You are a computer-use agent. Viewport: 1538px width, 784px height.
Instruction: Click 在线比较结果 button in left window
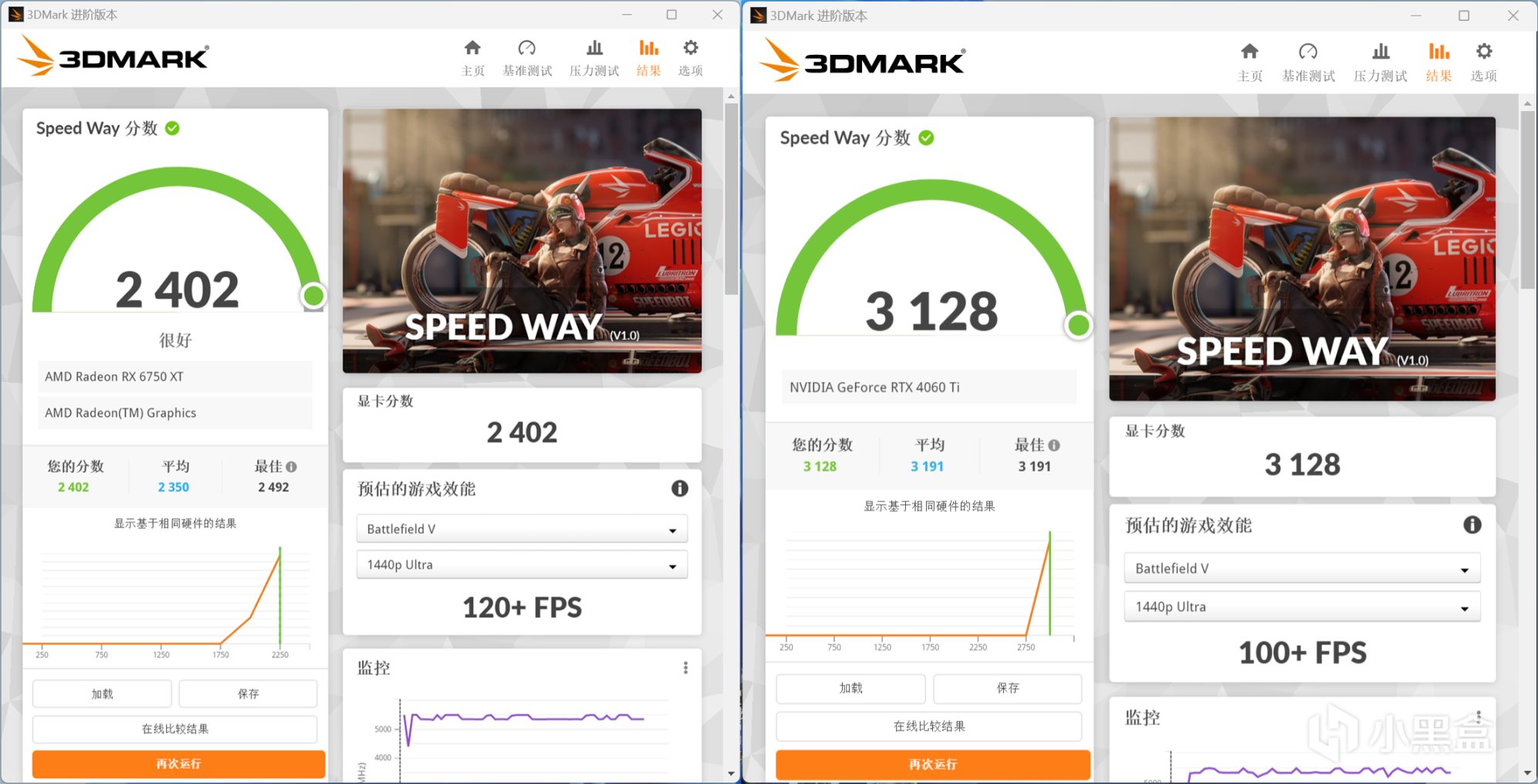click(174, 729)
